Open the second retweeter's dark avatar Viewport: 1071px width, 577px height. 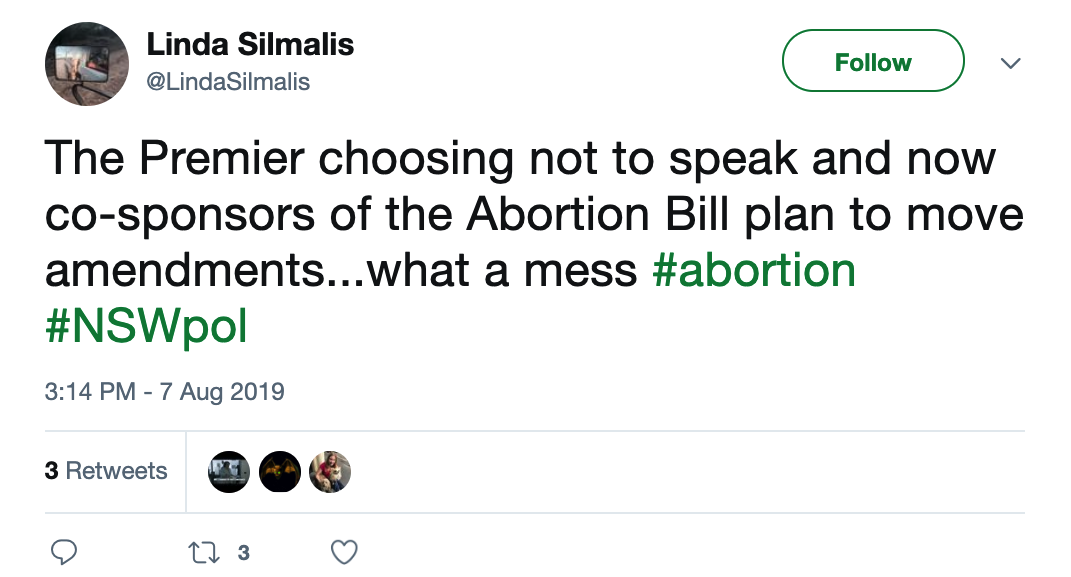(280, 472)
